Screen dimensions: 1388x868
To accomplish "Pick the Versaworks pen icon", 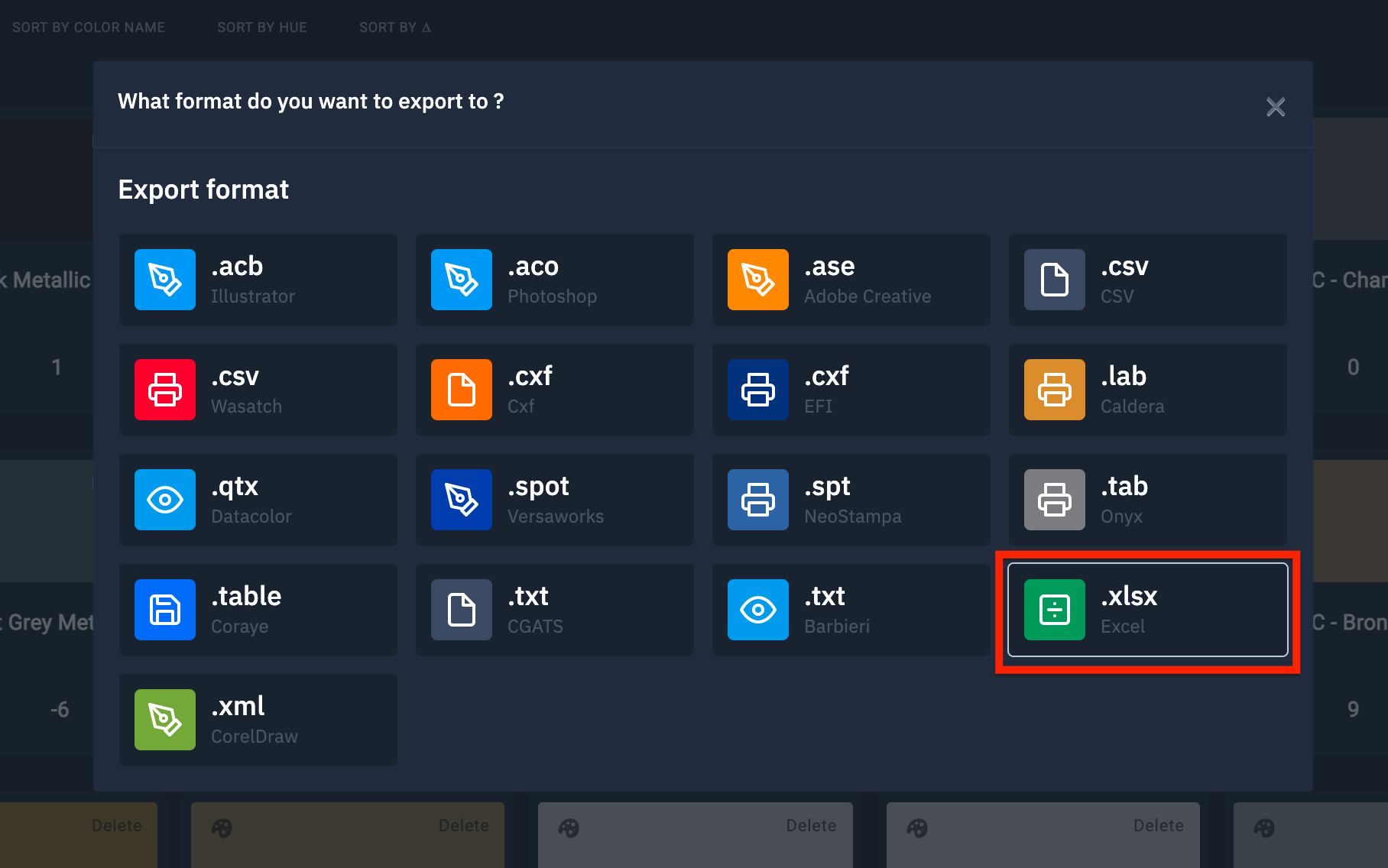I will (x=462, y=500).
